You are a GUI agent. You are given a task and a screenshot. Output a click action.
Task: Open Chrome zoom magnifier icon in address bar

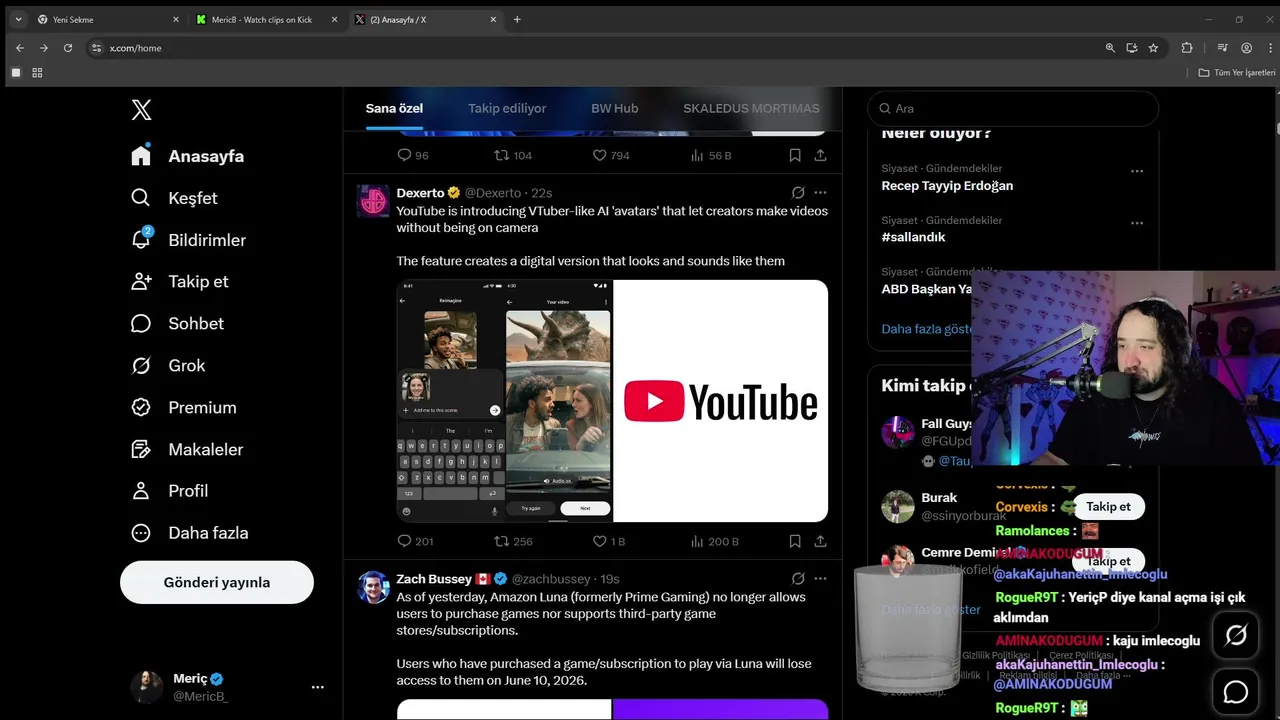[x=1109, y=48]
